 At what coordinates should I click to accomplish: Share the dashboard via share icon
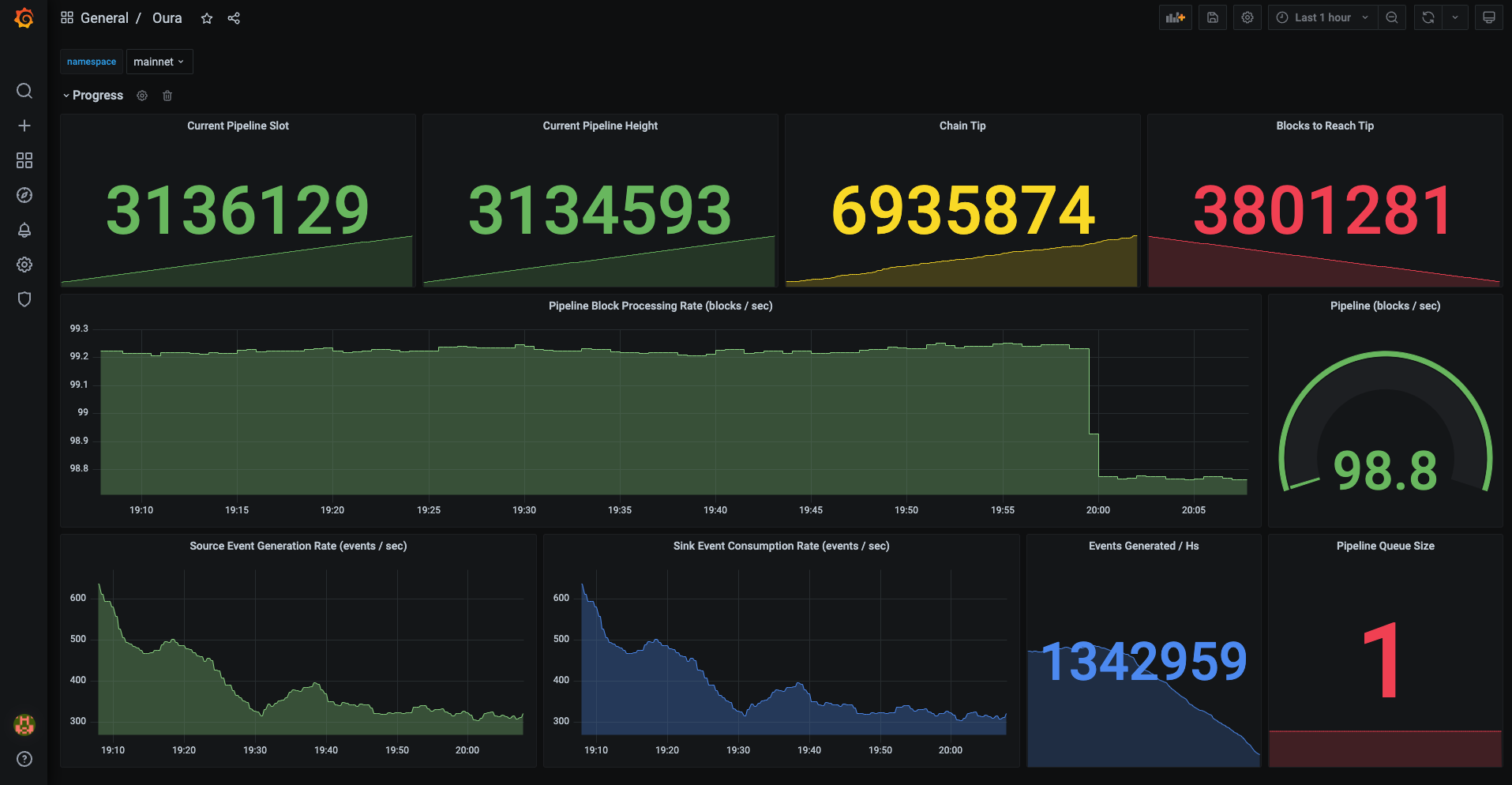(x=234, y=18)
